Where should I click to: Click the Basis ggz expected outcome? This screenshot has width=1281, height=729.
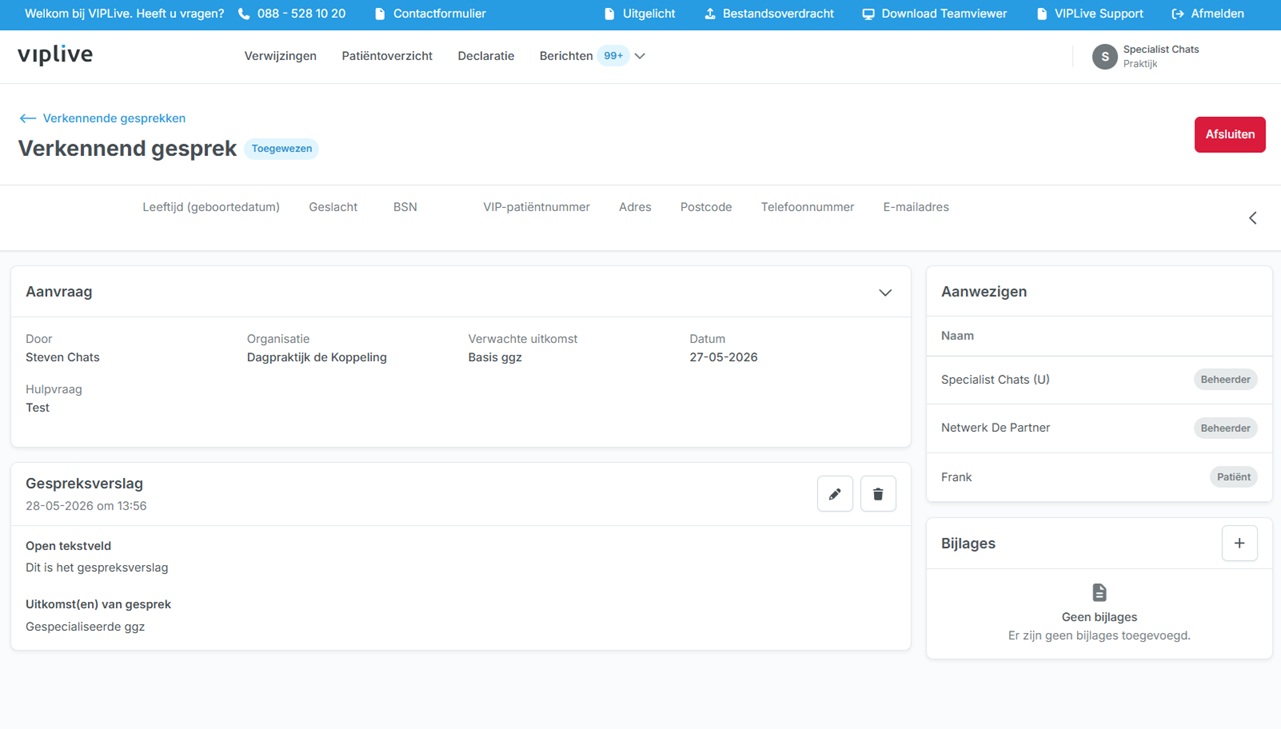click(495, 357)
